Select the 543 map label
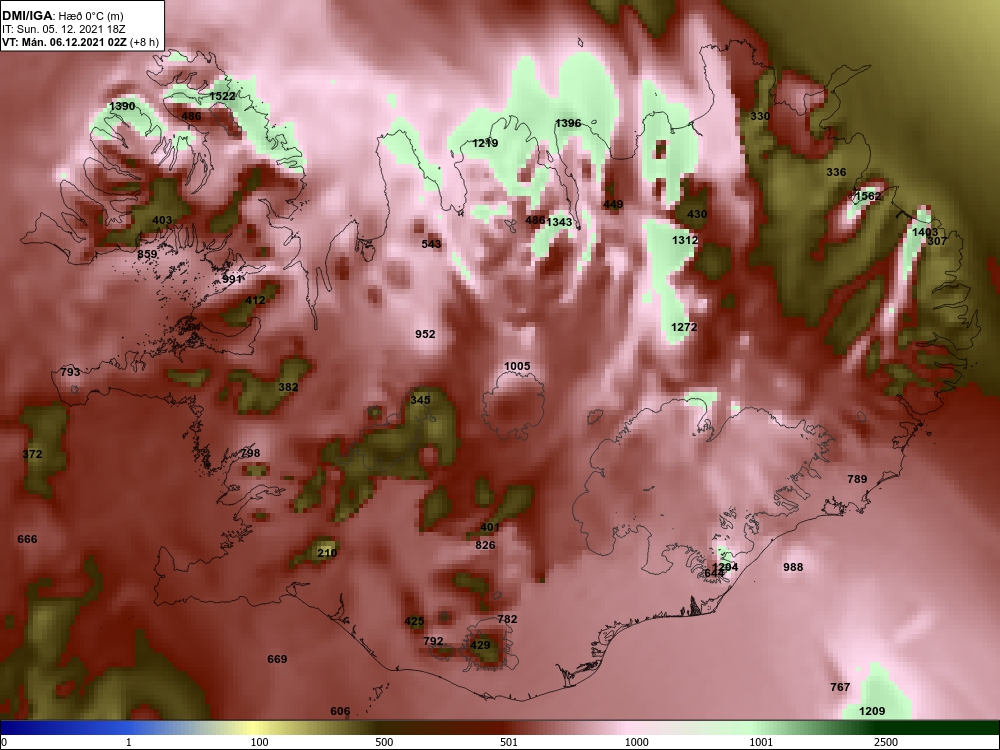This screenshot has width=1000, height=750. (431, 244)
